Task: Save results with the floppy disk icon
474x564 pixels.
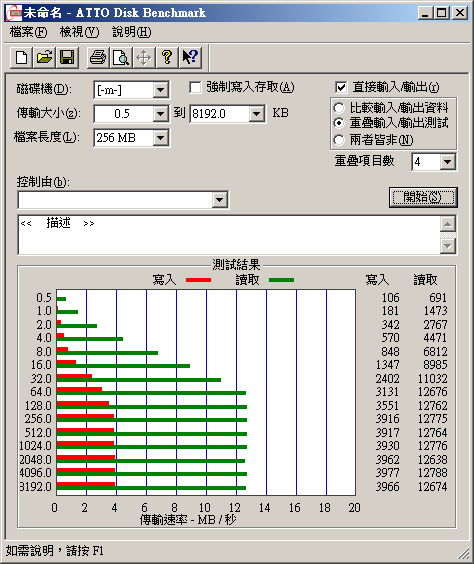Action: (x=67, y=57)
